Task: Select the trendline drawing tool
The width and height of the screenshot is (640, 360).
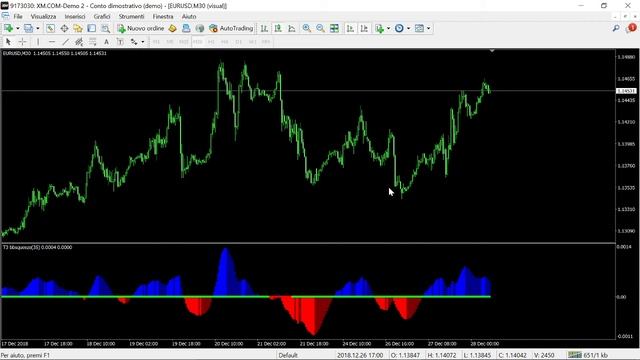Action: (65, 42)
